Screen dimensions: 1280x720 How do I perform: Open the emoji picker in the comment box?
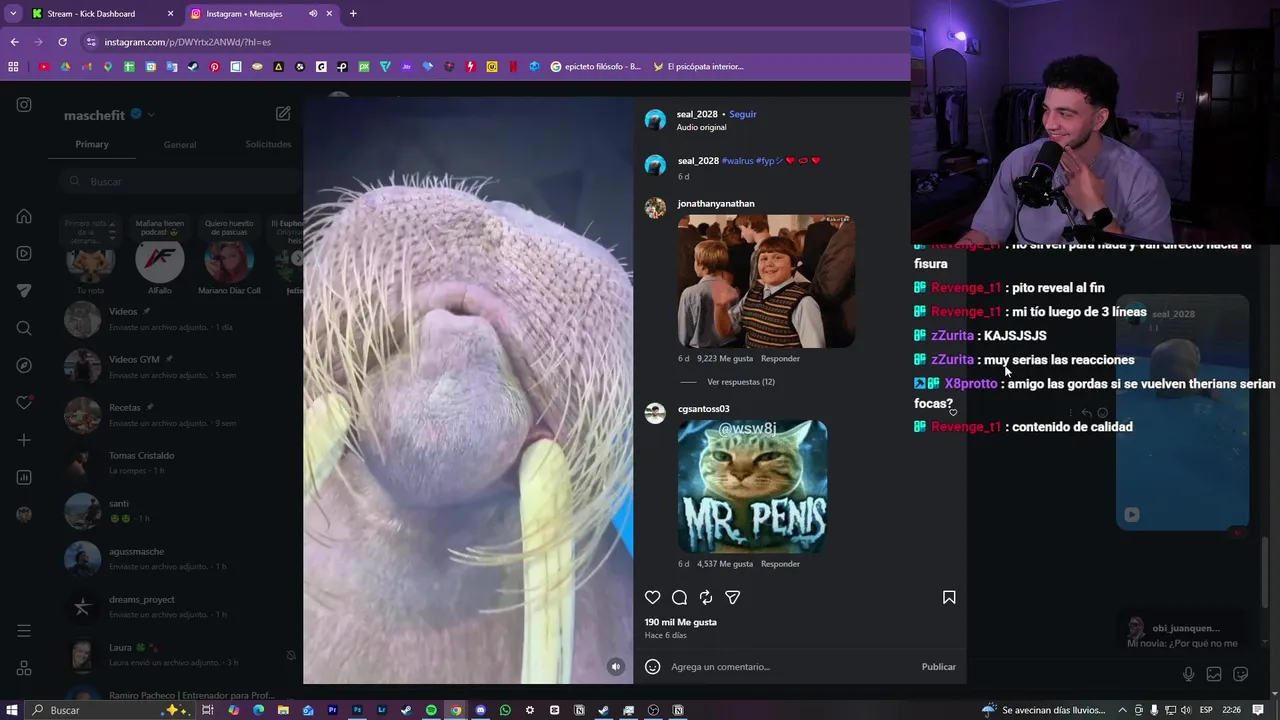pyautogui.click(x=653, y=667)
